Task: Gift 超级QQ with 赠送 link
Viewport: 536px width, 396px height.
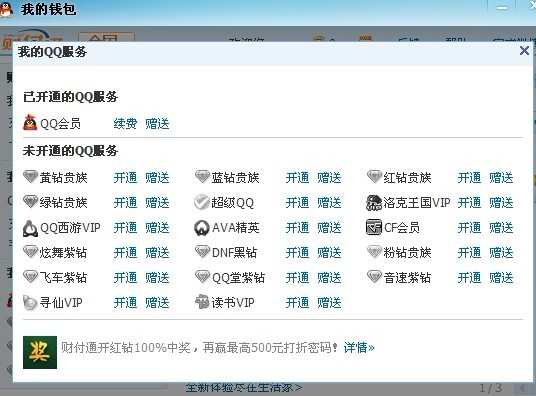Action: [329, 203]
